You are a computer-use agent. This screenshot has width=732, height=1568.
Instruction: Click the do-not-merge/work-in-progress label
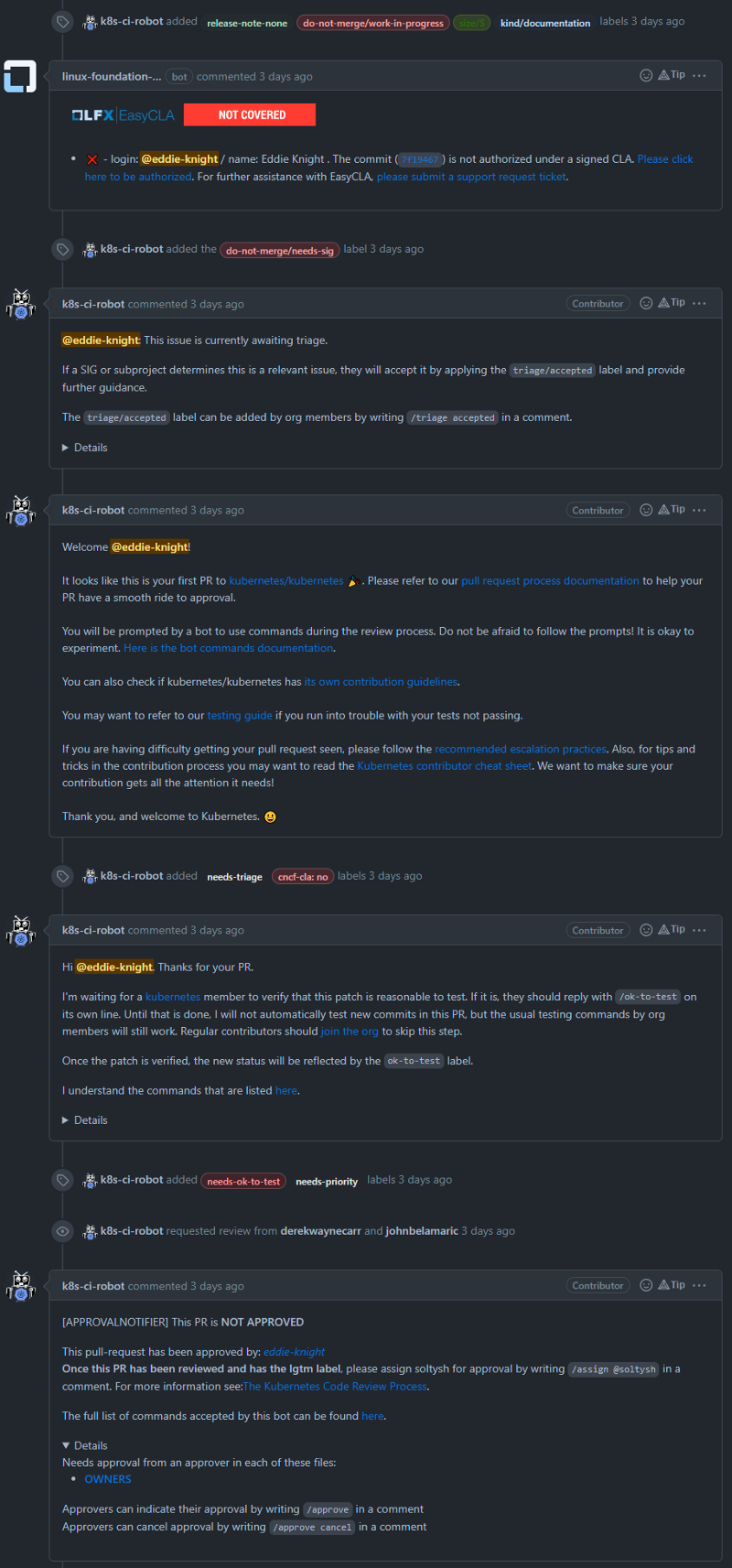click(x=373, y=23)
